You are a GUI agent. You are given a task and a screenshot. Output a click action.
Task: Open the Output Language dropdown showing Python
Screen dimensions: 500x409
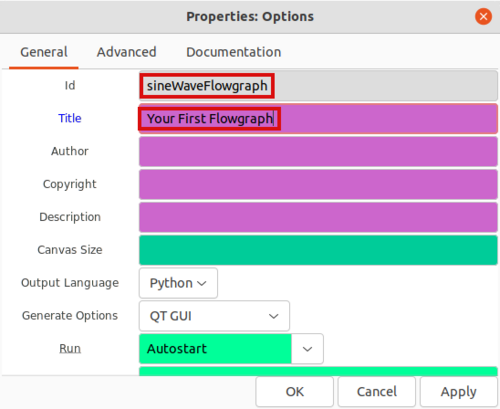click(178, 283)
